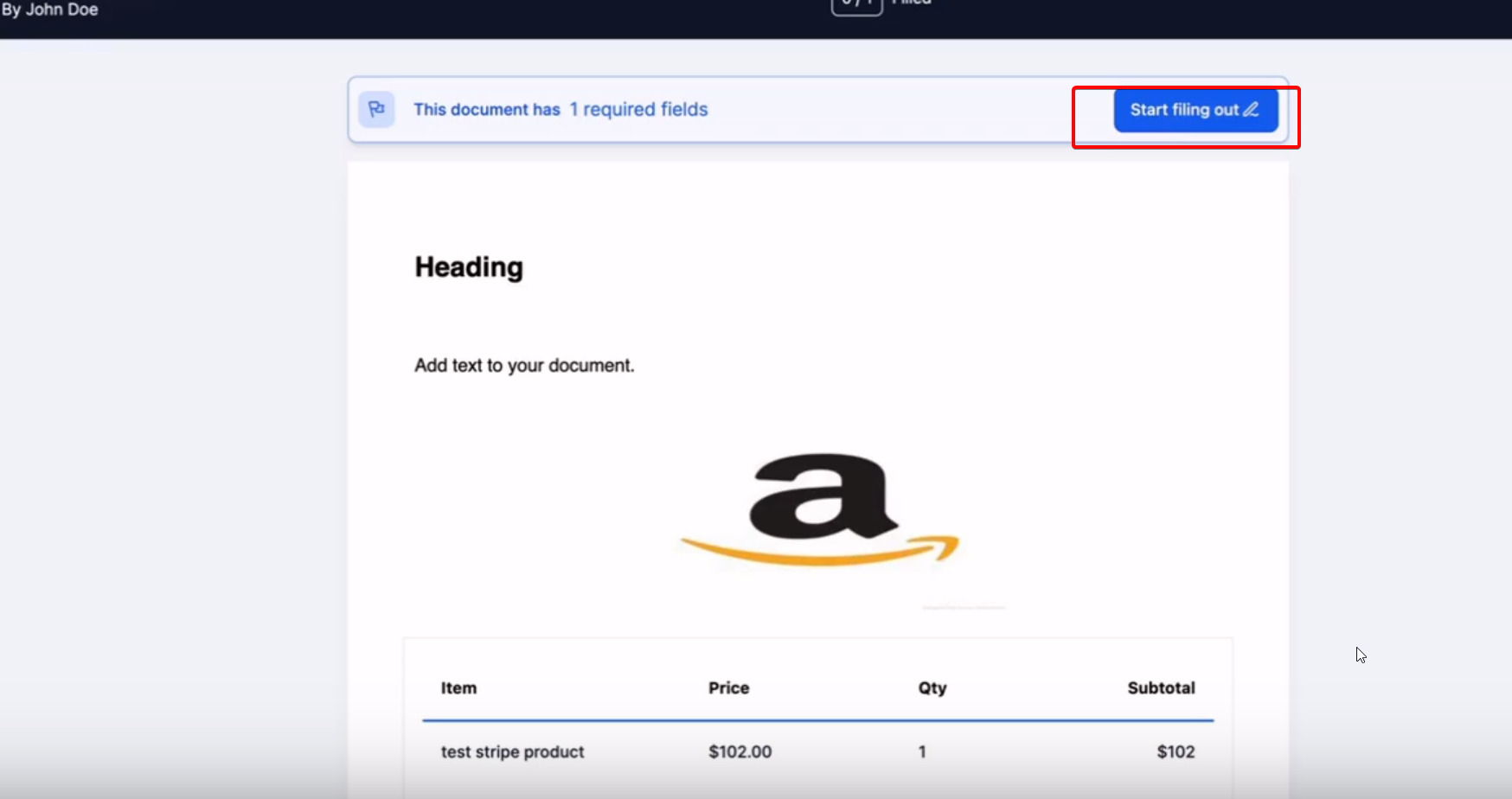The height and width of the screenshot is (799, 1512).
Task: Click the '$102.00' price cell
Action: click(740, 752)
